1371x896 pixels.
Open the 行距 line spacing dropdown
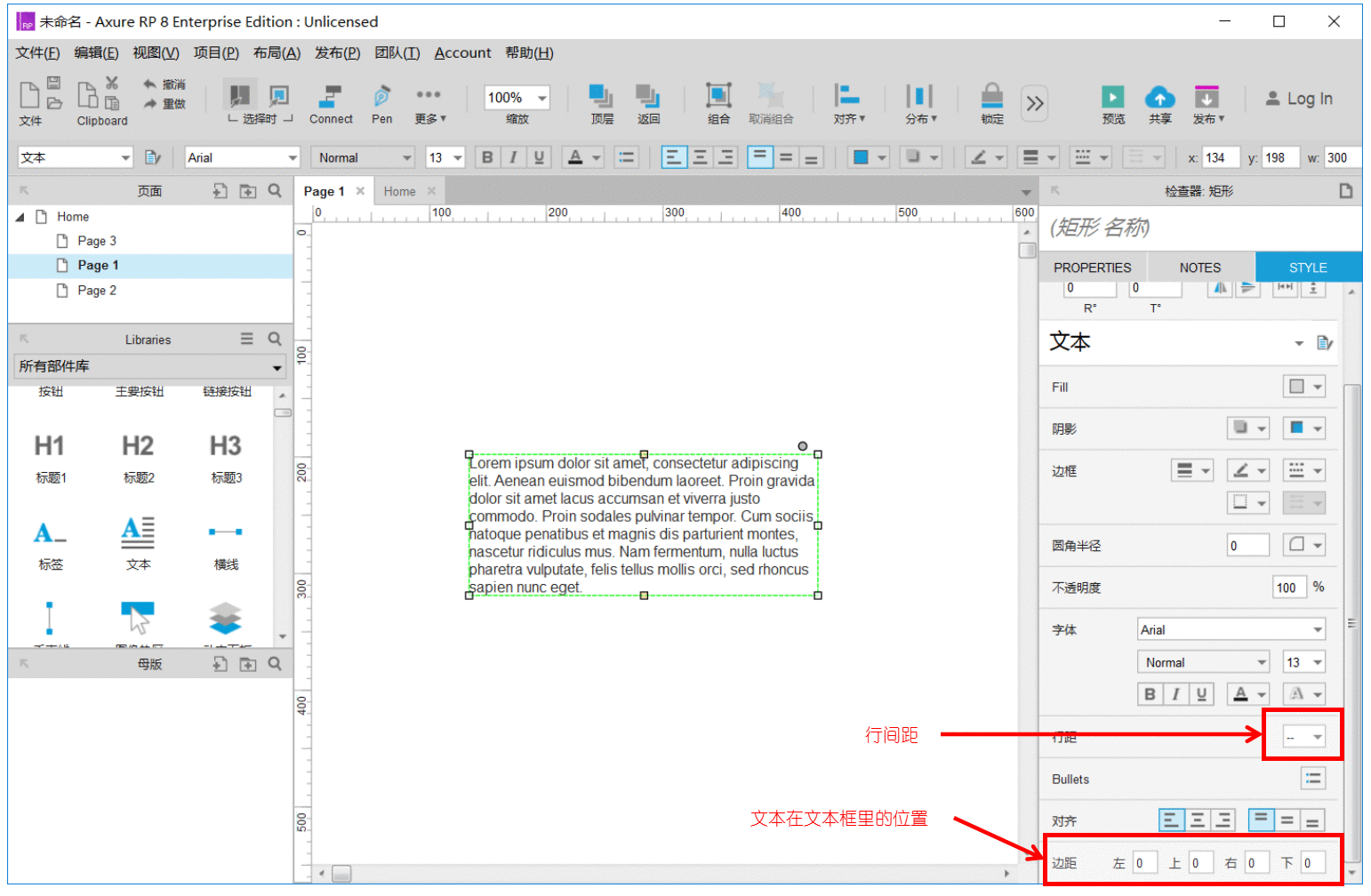(x=1303, y=736)
